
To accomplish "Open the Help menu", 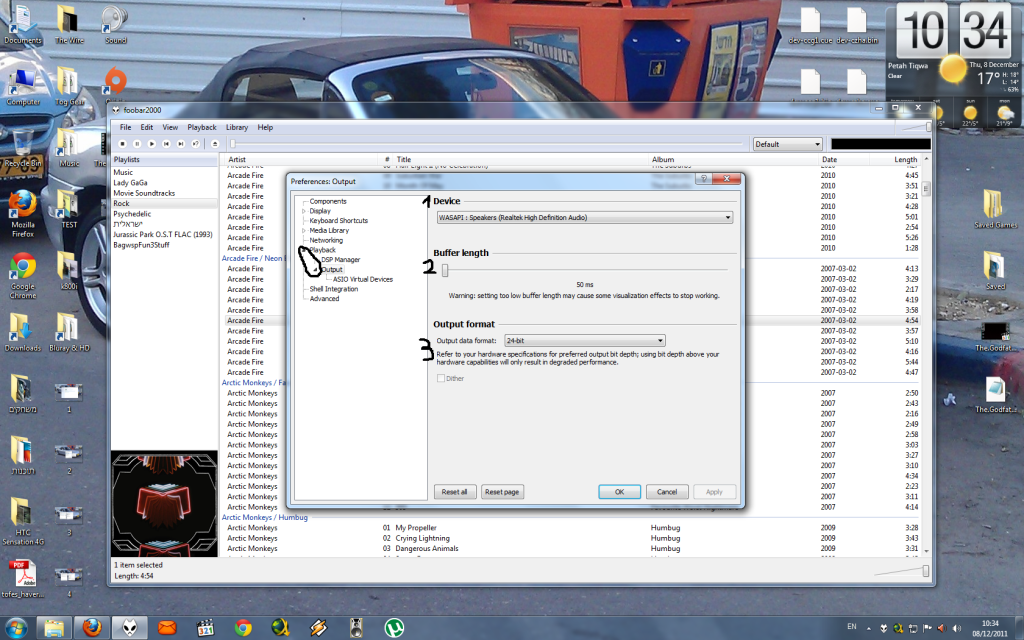I will 265,127.
